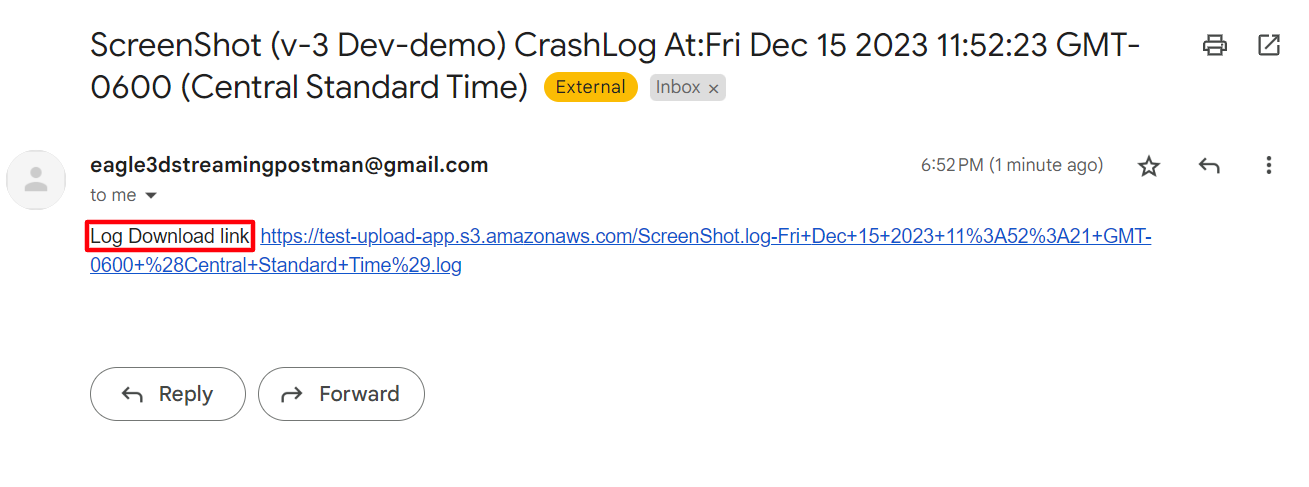Click the highlighted "Log Download link" text

[170, 237]
